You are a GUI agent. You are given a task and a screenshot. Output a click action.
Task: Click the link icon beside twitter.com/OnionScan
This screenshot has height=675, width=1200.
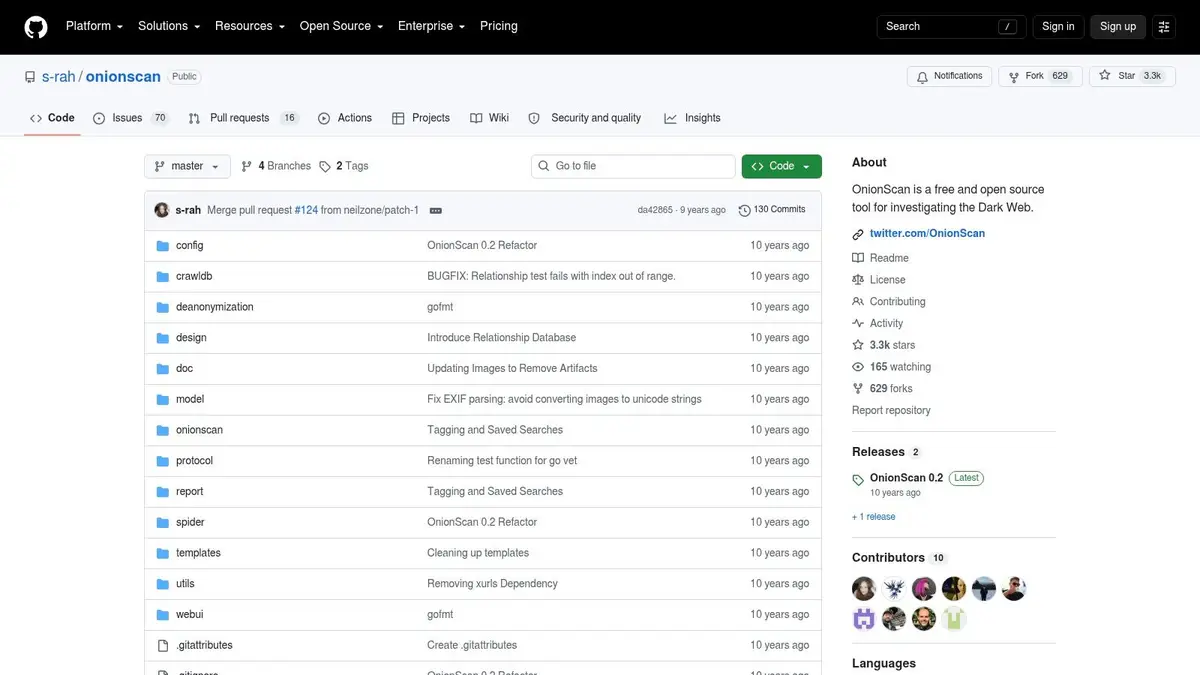click(x=858, y=234)
